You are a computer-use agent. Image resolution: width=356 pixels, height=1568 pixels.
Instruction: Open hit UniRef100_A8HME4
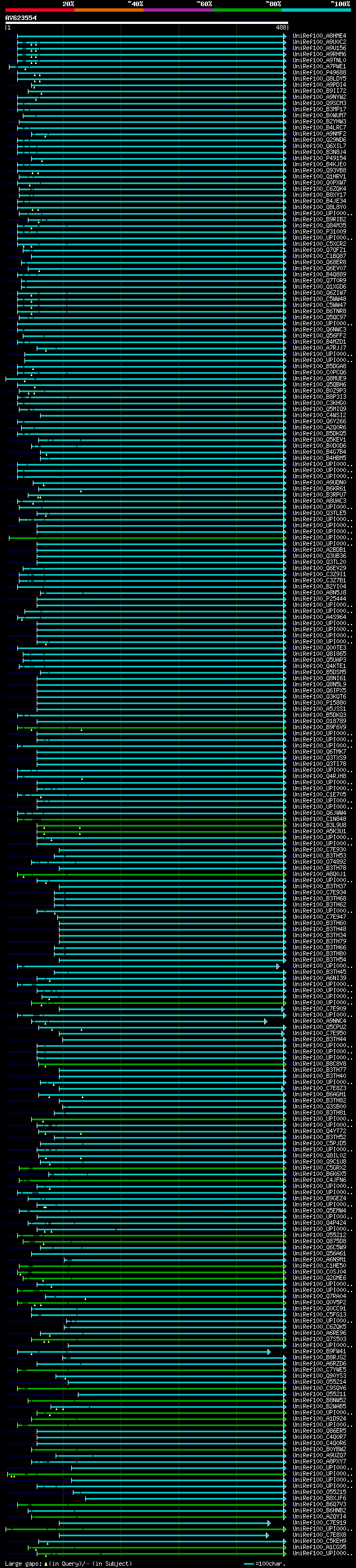pyautogui.click(x=319, y=36)
